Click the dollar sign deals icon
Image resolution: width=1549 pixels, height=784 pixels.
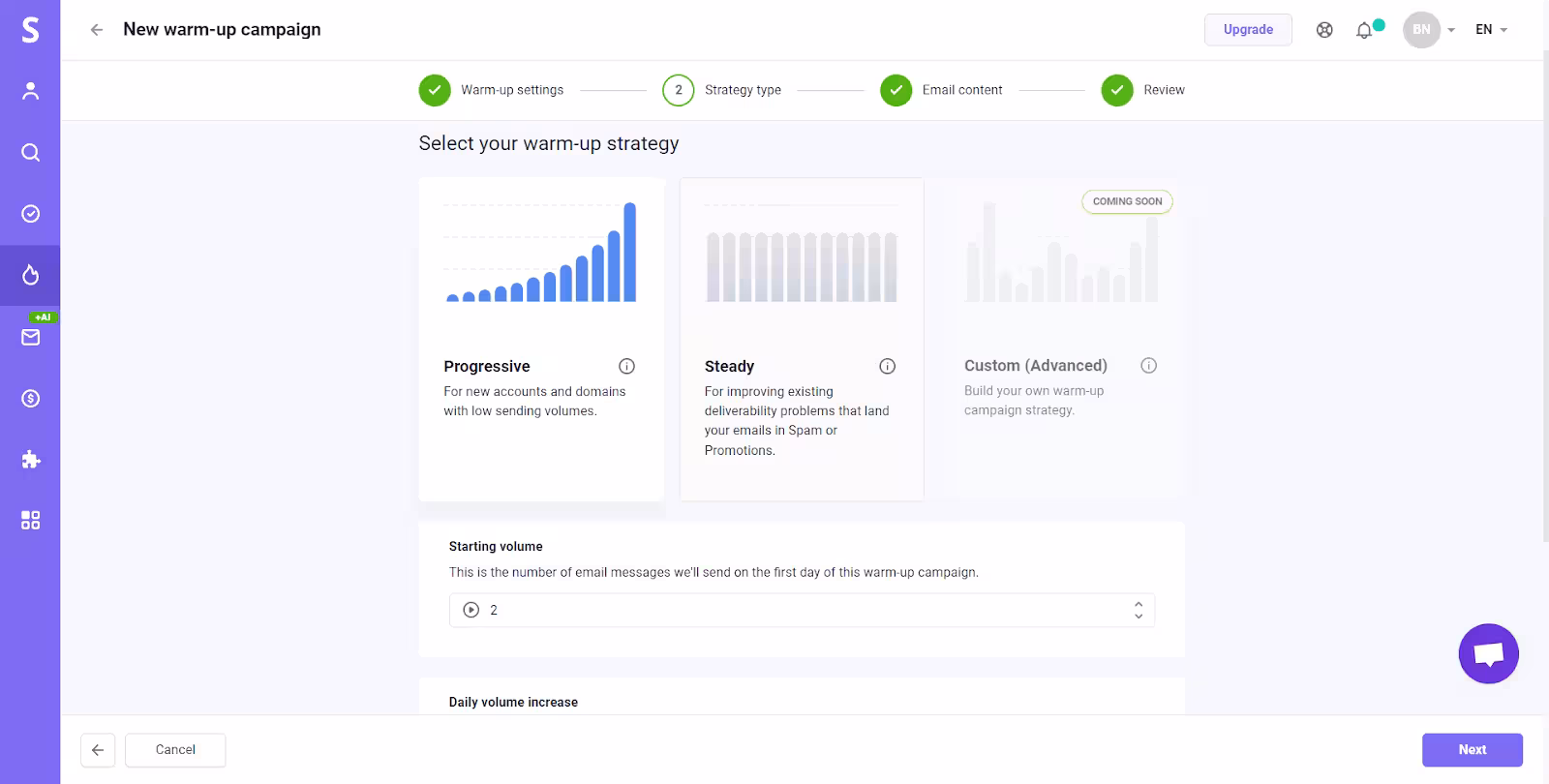pos(30,399)
